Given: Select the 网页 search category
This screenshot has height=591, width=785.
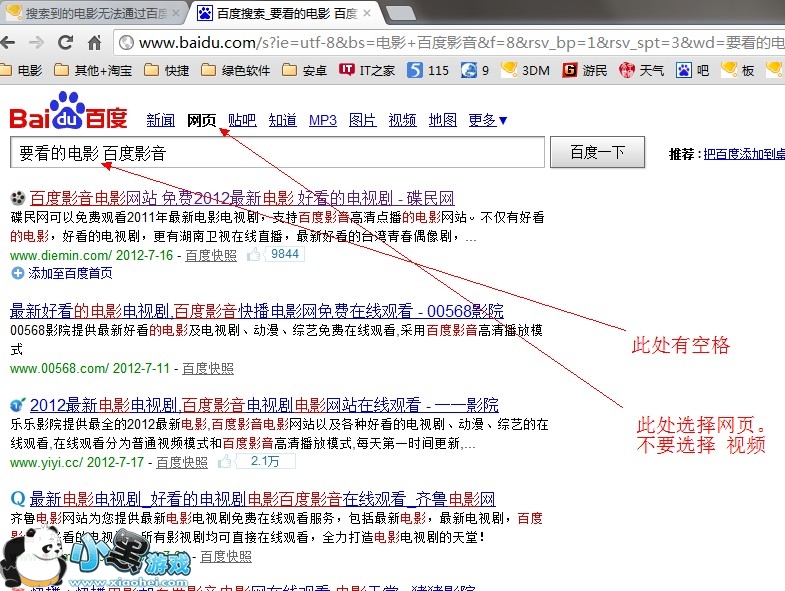Looking at the screenshot, I should [x=202, y=120].
